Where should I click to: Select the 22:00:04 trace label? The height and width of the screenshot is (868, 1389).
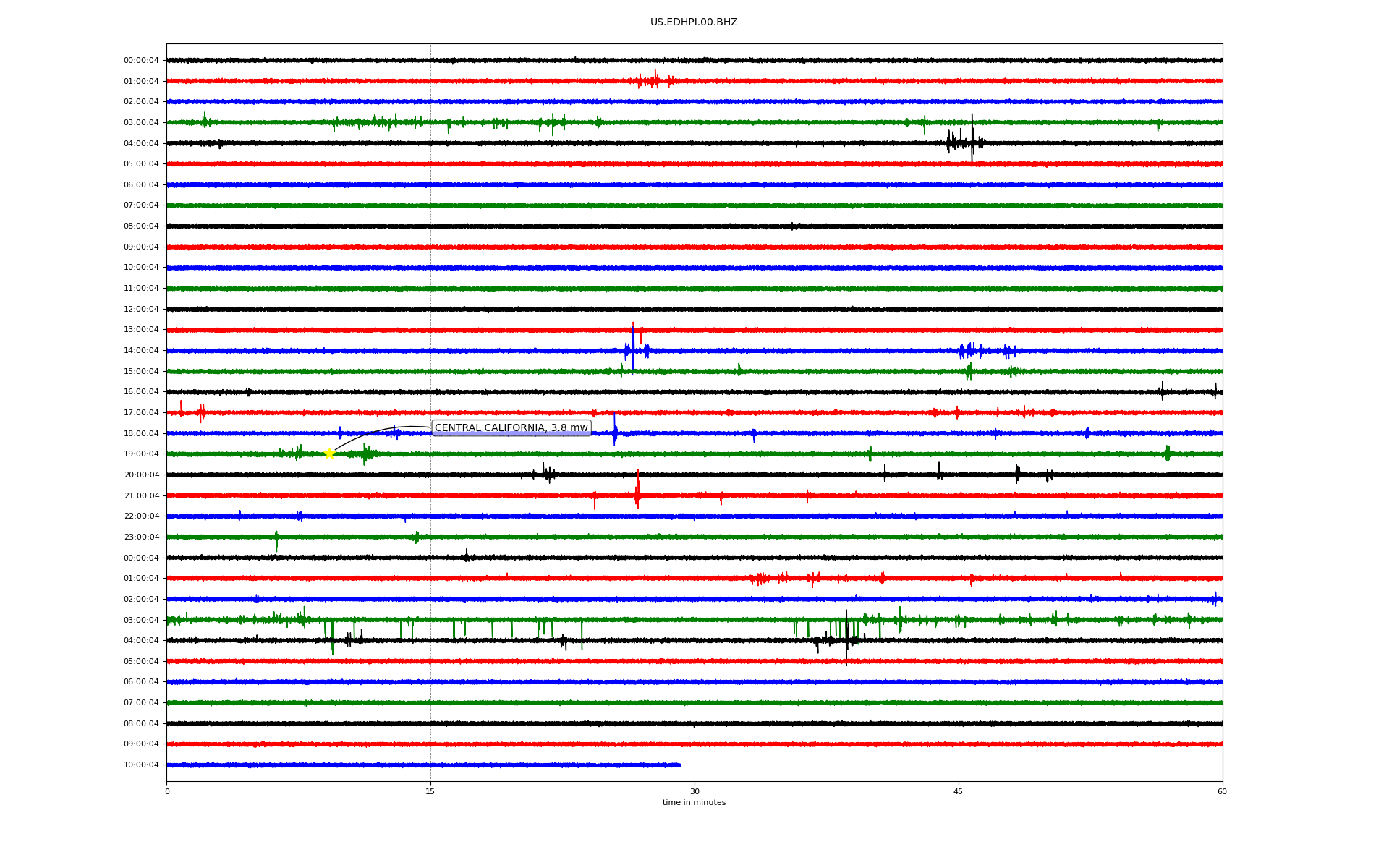141,516
